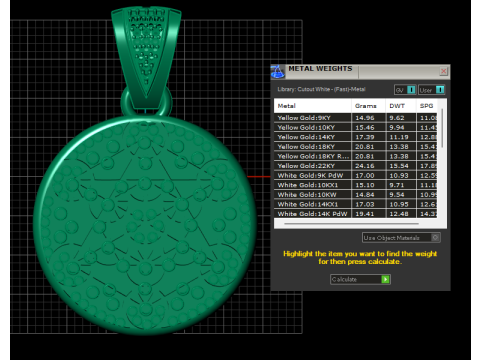
Task: Click the 9.54 DWT value
Action: [x=397, y=195]
